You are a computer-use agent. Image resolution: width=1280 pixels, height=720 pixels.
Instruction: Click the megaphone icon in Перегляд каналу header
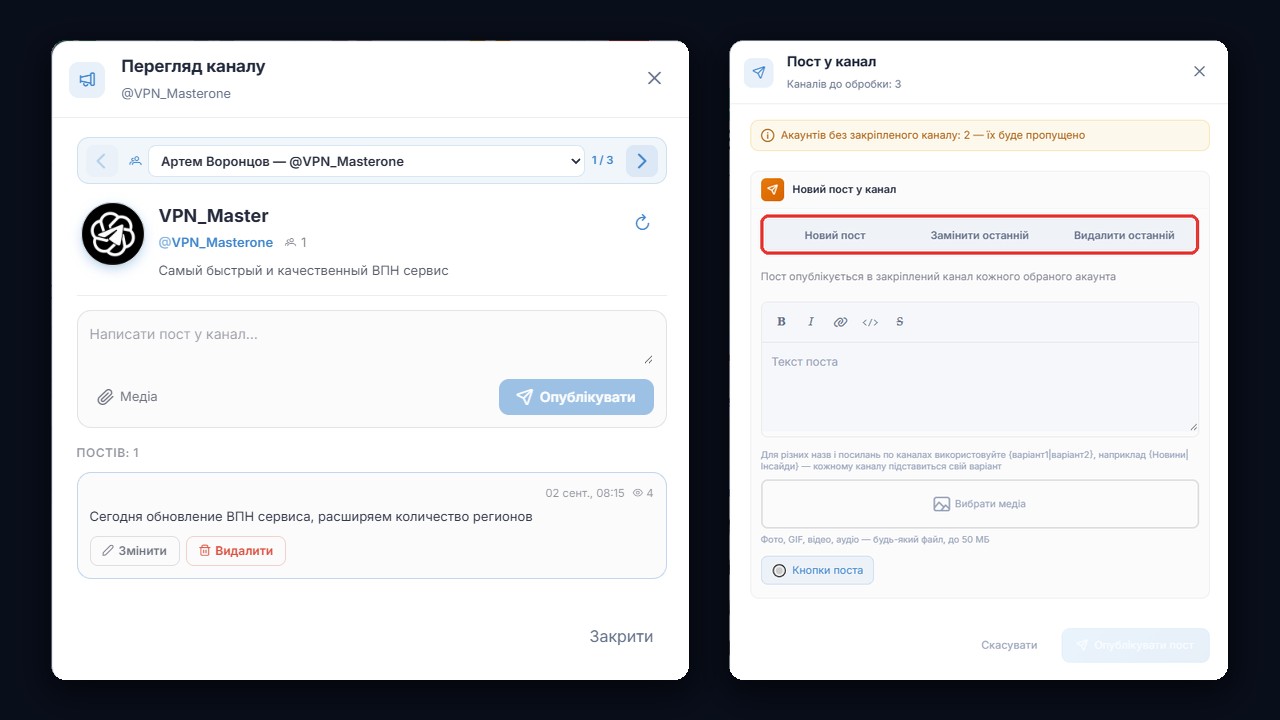[87, 80]
